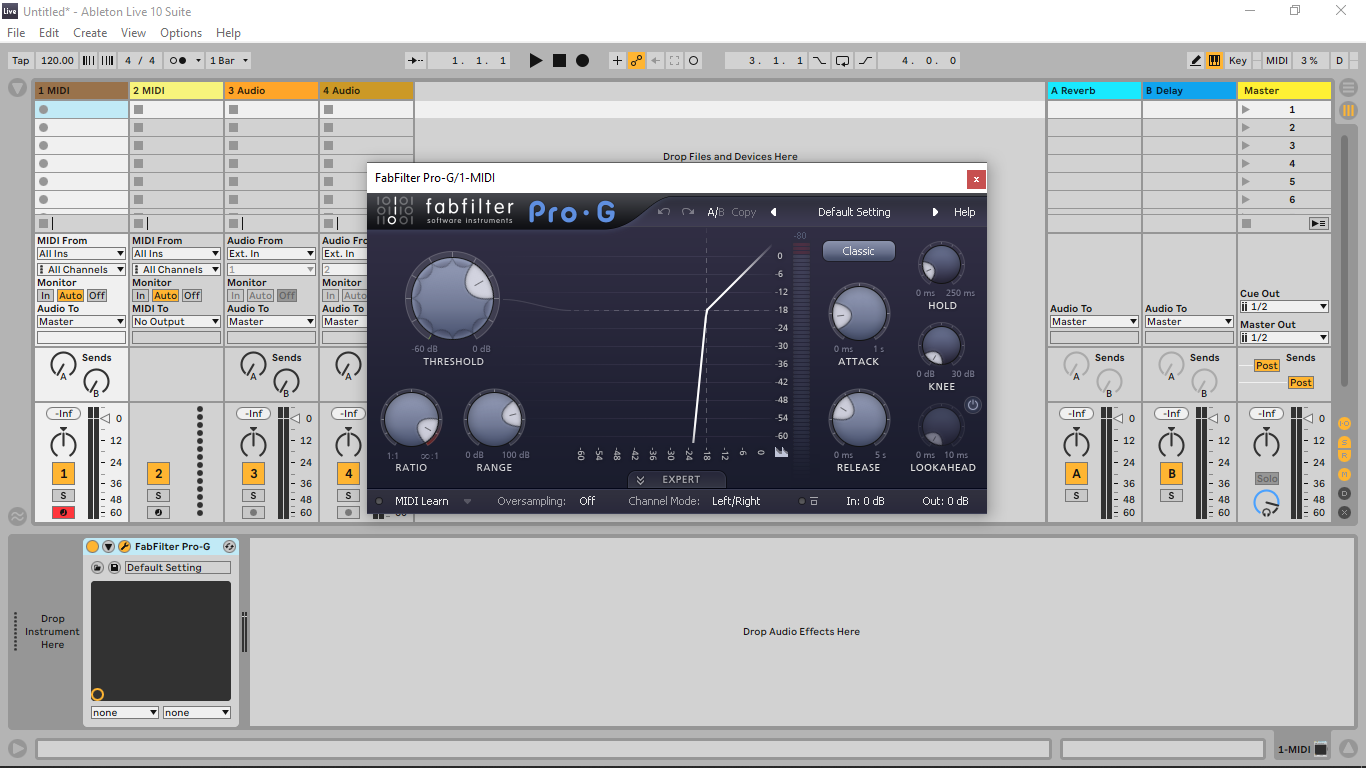1366x768 pixels.
Task: Open track 1 All Channels dropdown
Action: point(81,270)
